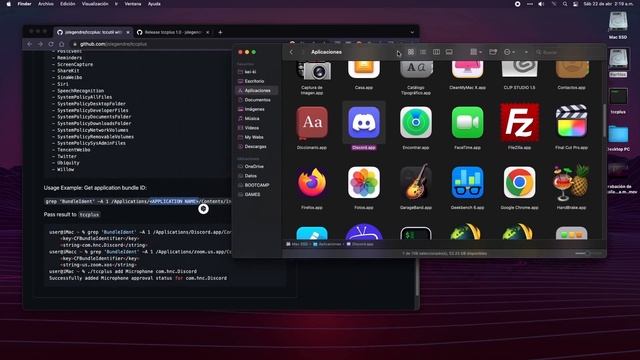Image resolution: width=640 pixels, height=360 pixels.
Task: Select the Discord.app icon in Finder
Action: click(364, 122)
